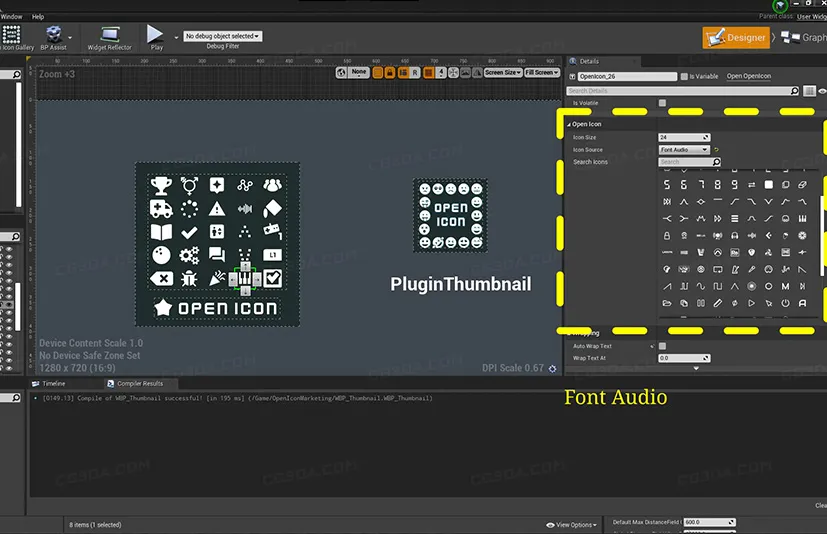Open the Icon Gallery tool
Screen dimensions: 827x534
13,38
